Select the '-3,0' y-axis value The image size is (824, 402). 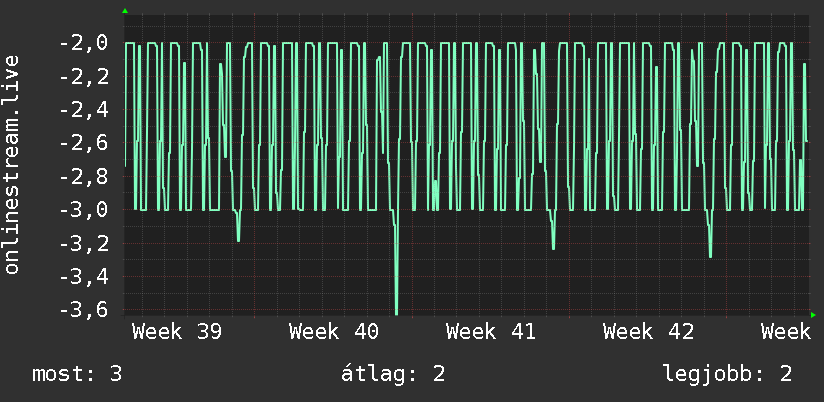tap(84, 210)
